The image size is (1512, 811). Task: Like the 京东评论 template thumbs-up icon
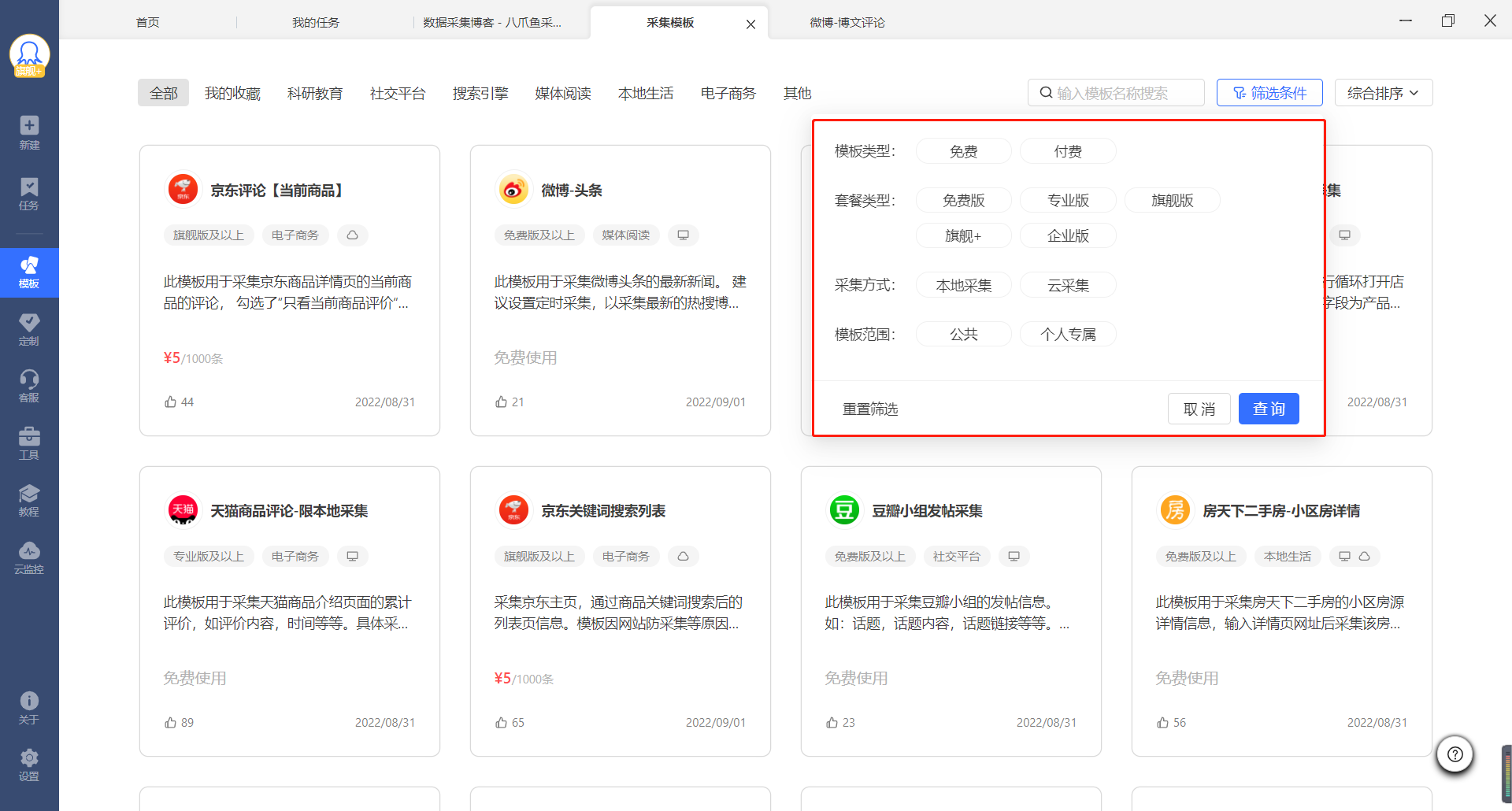point(170,402)
